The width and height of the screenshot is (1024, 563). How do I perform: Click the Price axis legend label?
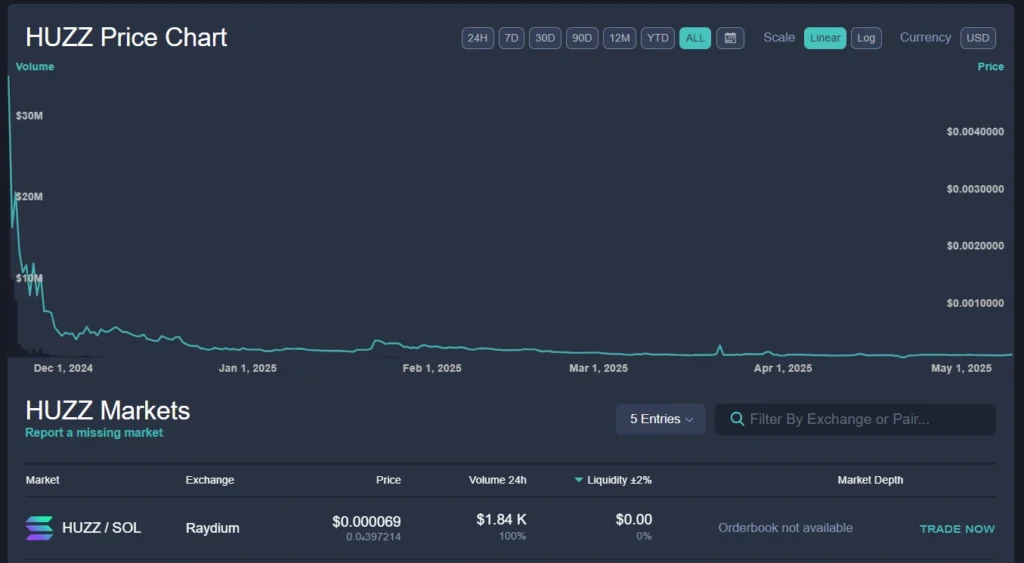pos(991,67)
